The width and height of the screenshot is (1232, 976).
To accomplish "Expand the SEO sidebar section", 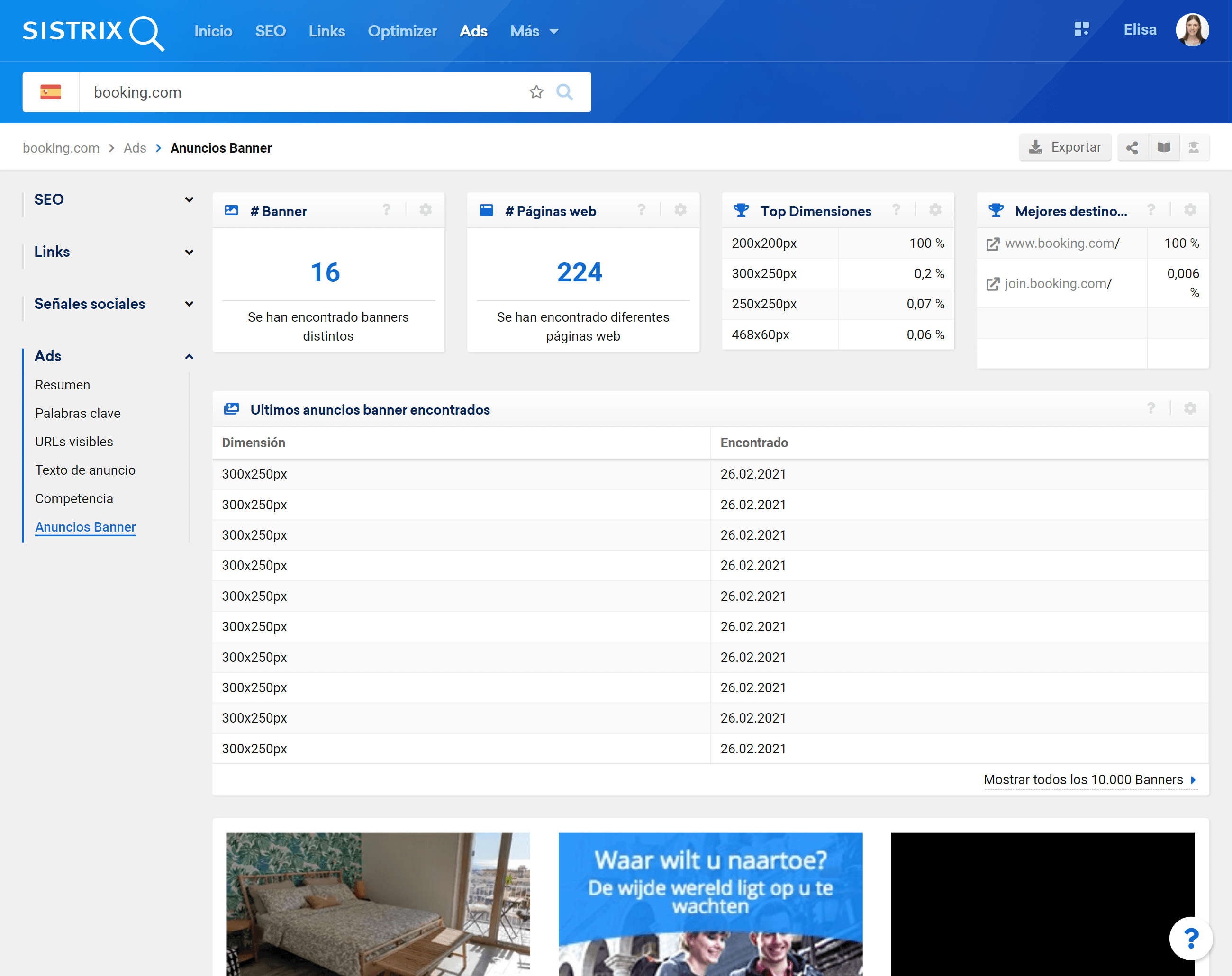I will 189,199.
